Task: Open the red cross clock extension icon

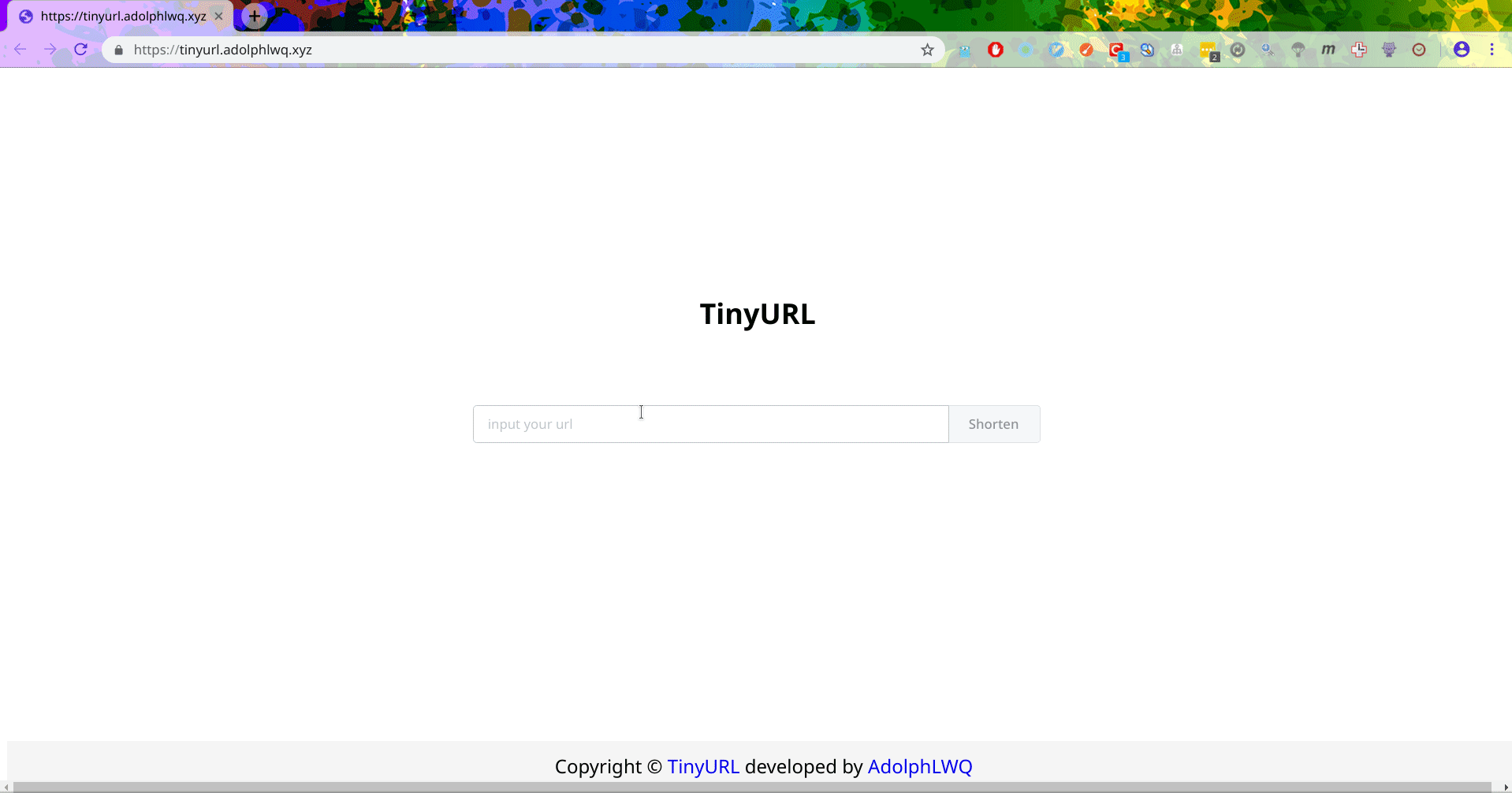Action: [1358, 50]
